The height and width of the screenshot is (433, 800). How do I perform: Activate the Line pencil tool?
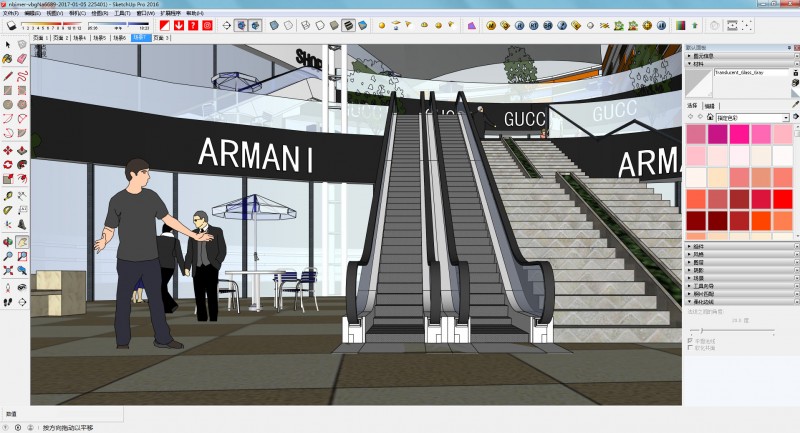pos(8,77)
